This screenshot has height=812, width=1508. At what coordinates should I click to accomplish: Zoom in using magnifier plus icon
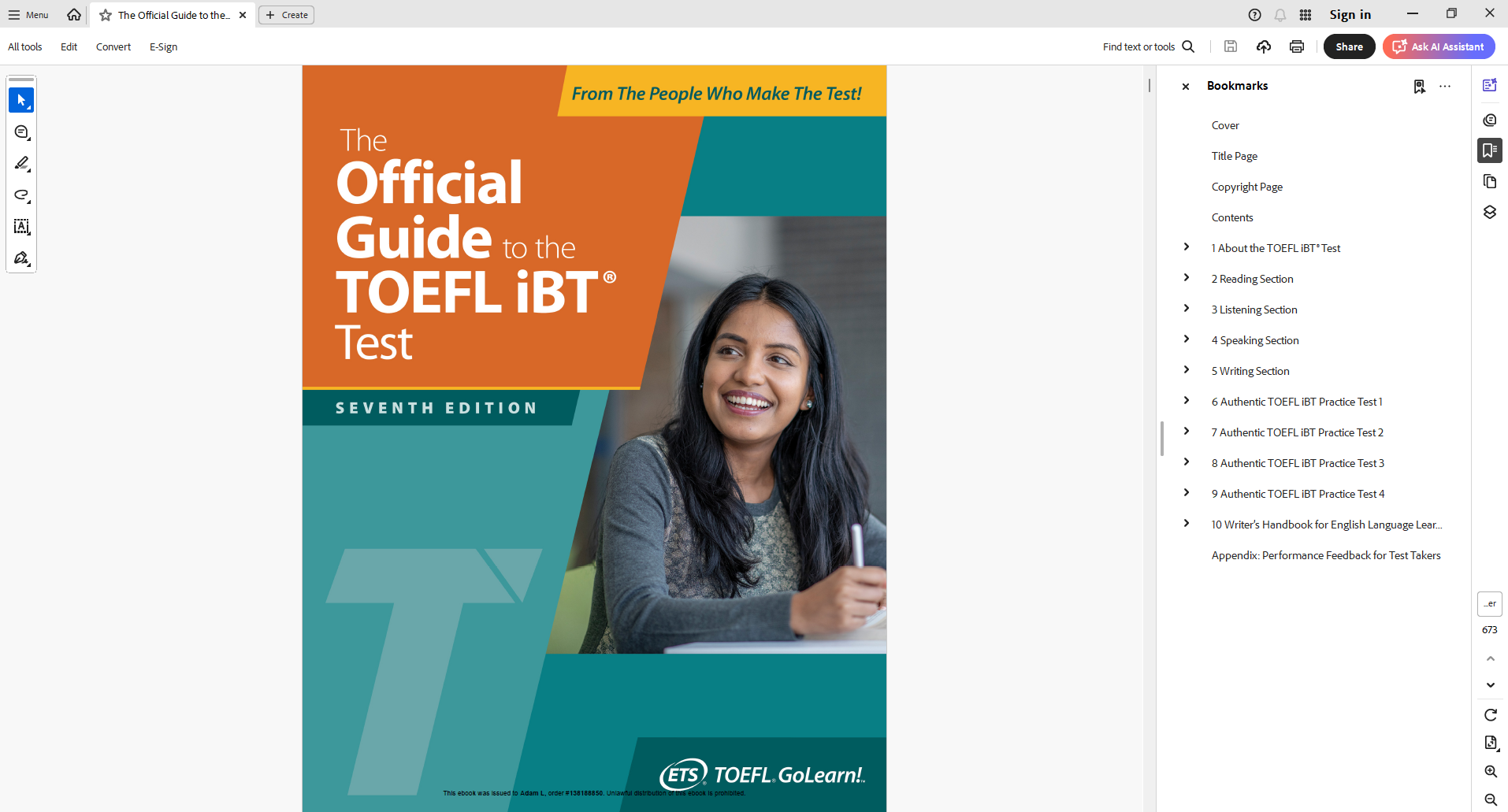point(1490,772)
